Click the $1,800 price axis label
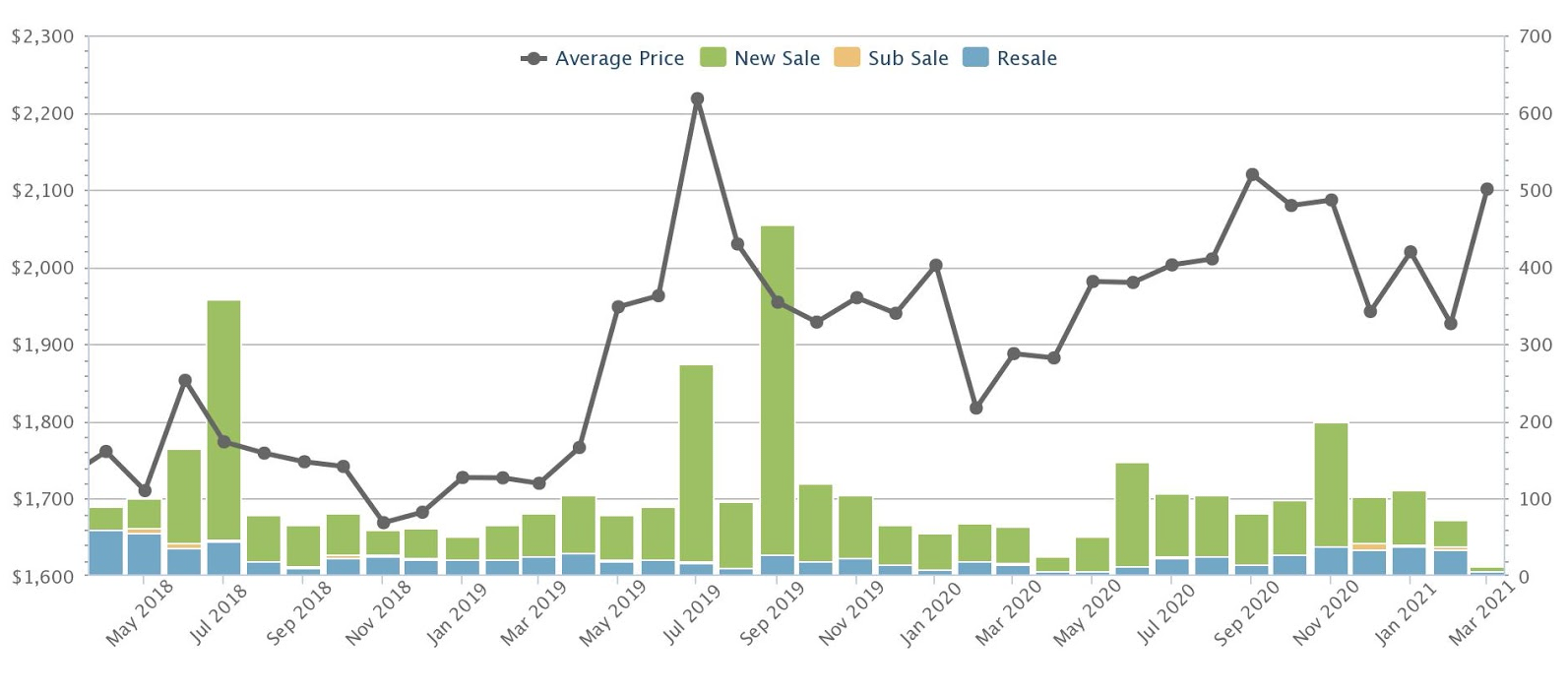1568x695 pixels. click(x=42, y=422)
